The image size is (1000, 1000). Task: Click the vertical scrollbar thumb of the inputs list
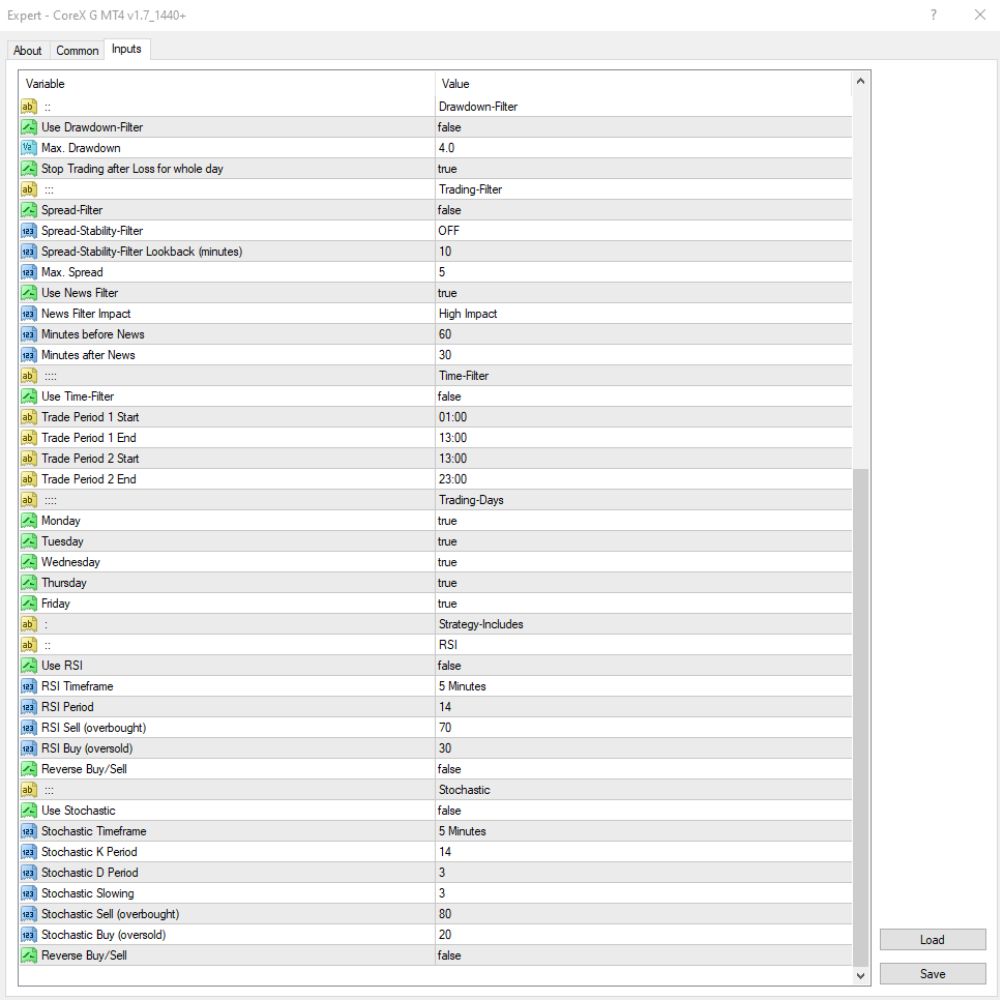[860, 717]
